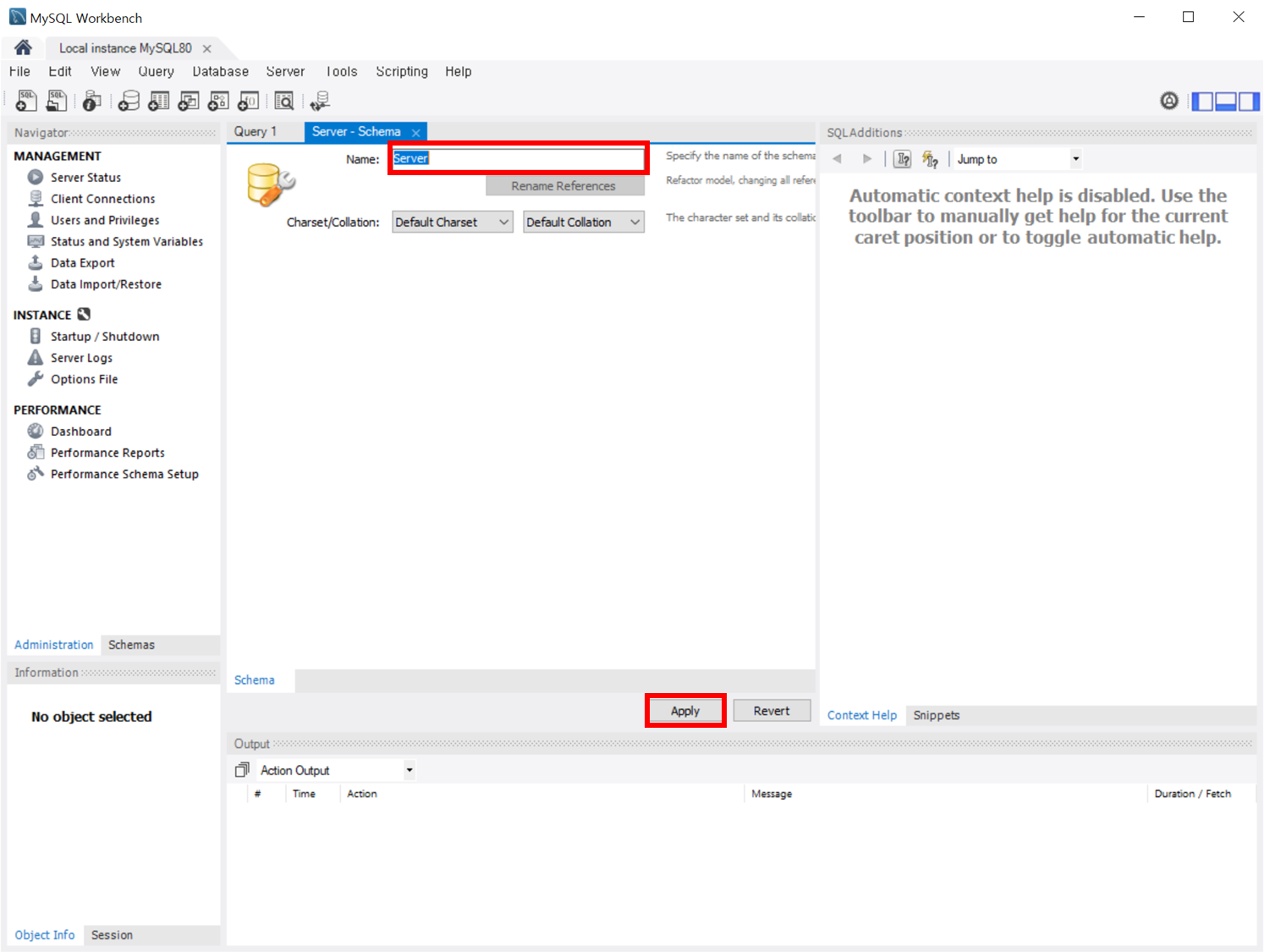Open preferences gear icon at top right

[1169, 101]
